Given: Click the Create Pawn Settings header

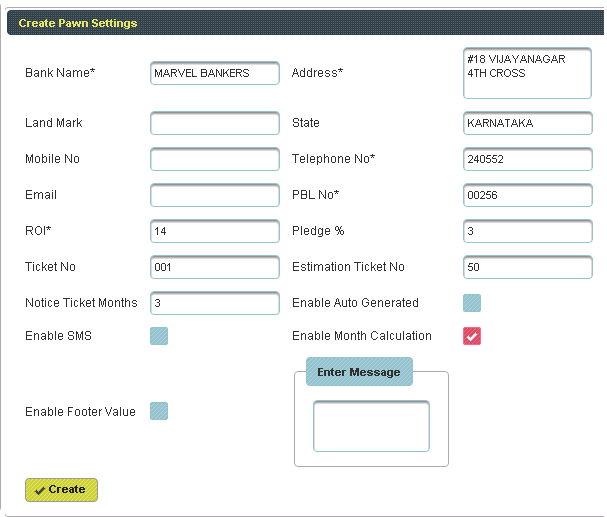Looking at the screenshot, I should [78, 23].
